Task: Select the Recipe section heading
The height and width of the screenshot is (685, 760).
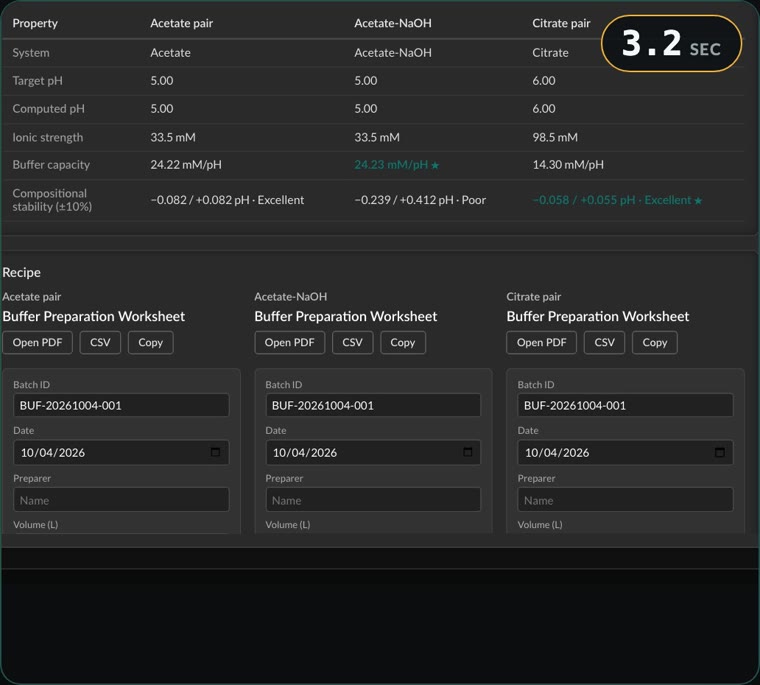Action: [x=21, y=272]
